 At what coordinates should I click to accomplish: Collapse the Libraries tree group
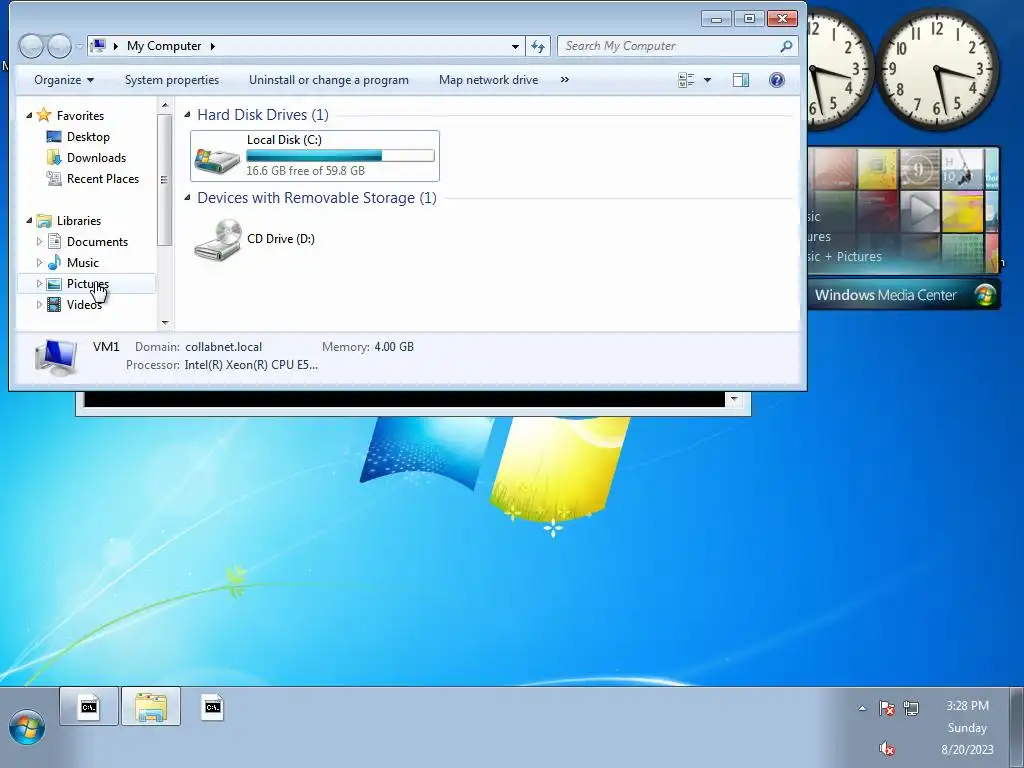click(x=29, y=220)
